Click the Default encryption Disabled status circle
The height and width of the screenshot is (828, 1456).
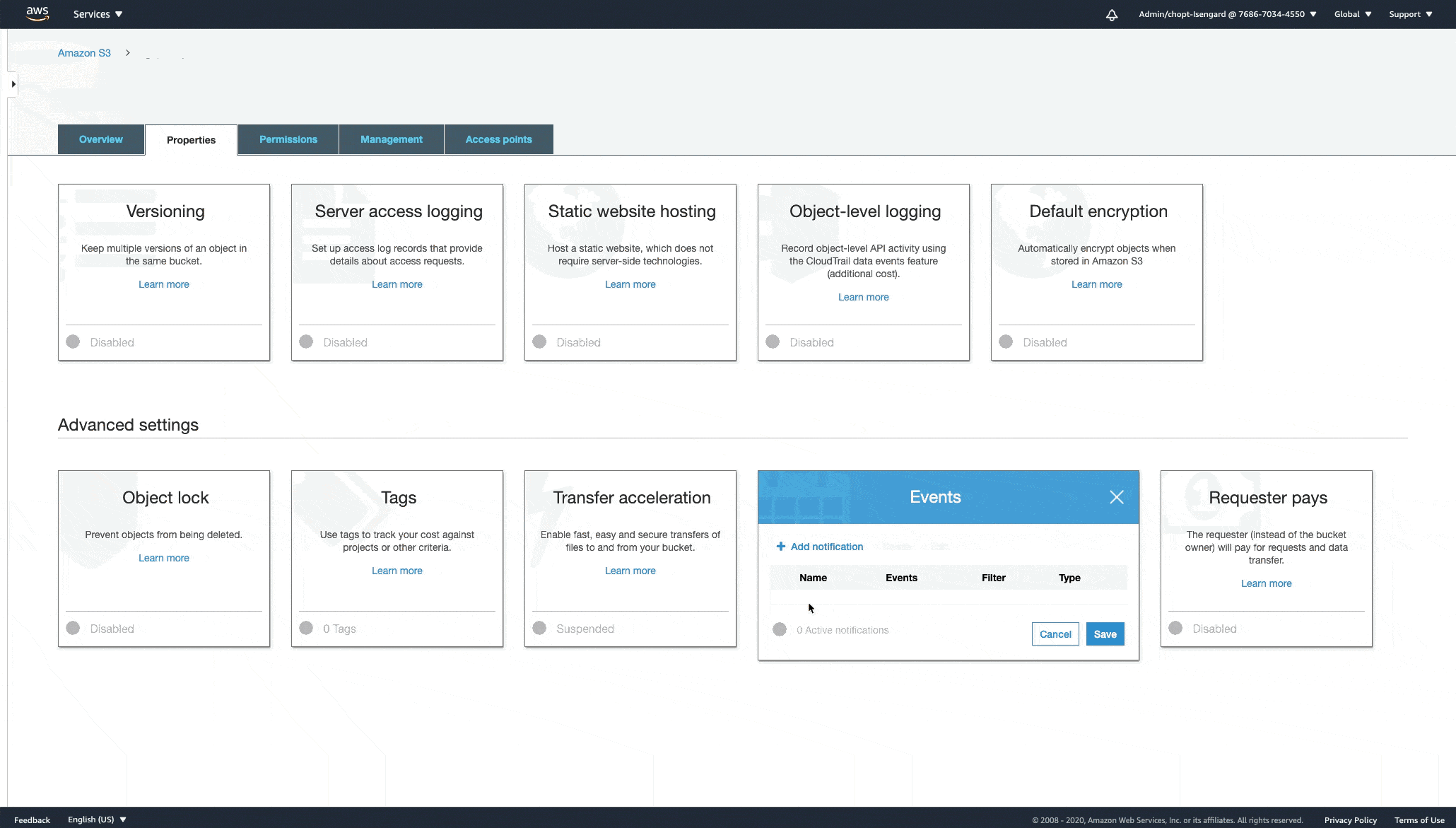[1006, 342]
